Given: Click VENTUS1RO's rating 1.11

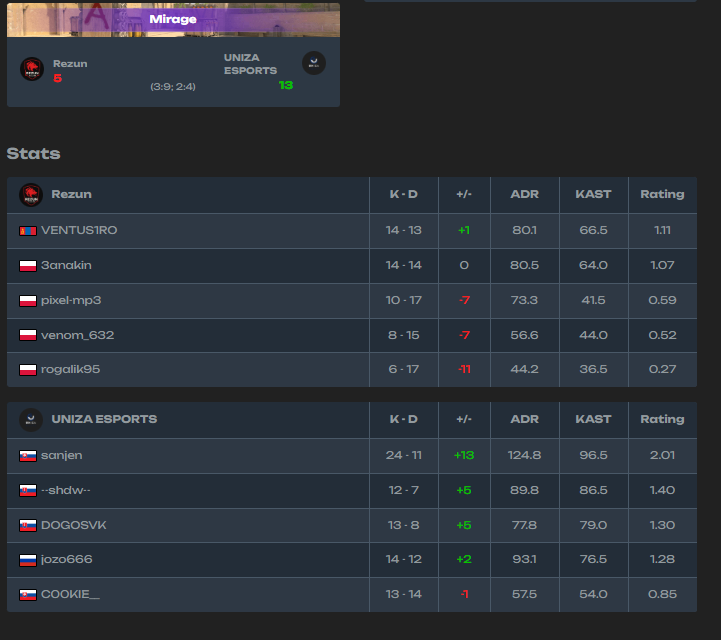Looking at the screenshot, I should (662, 230).
